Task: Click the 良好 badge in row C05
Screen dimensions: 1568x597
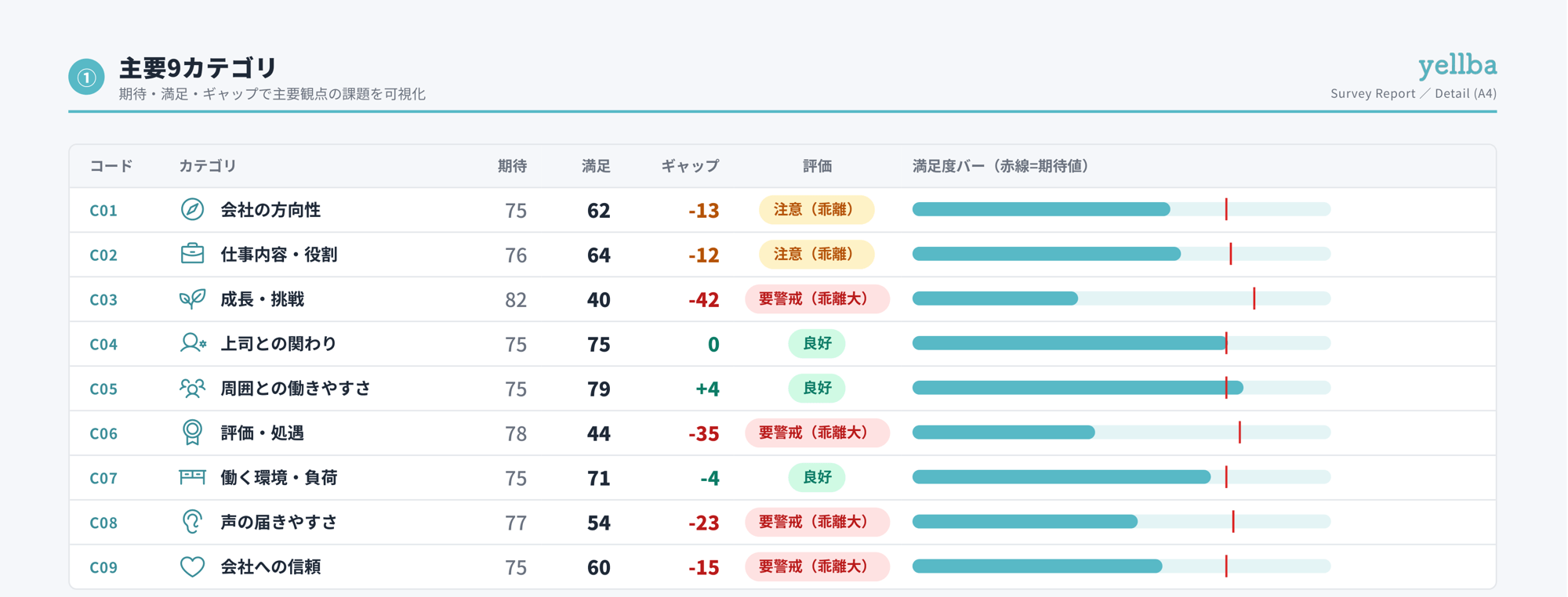Action: click(816, 388)
